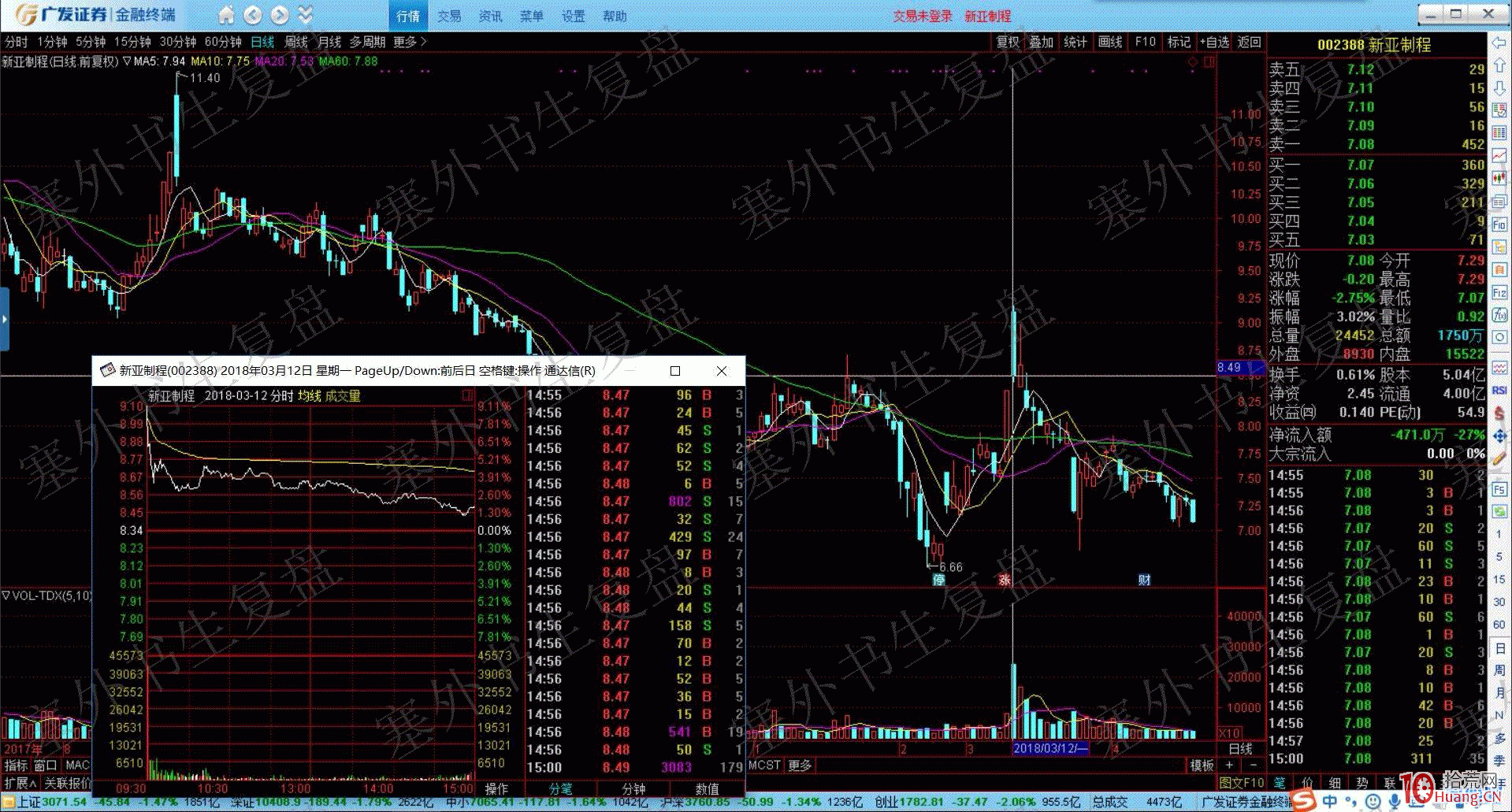This screenshot has width=1512, height=812.
Task: Open the 交易 menu
Action: coord(449,16)
